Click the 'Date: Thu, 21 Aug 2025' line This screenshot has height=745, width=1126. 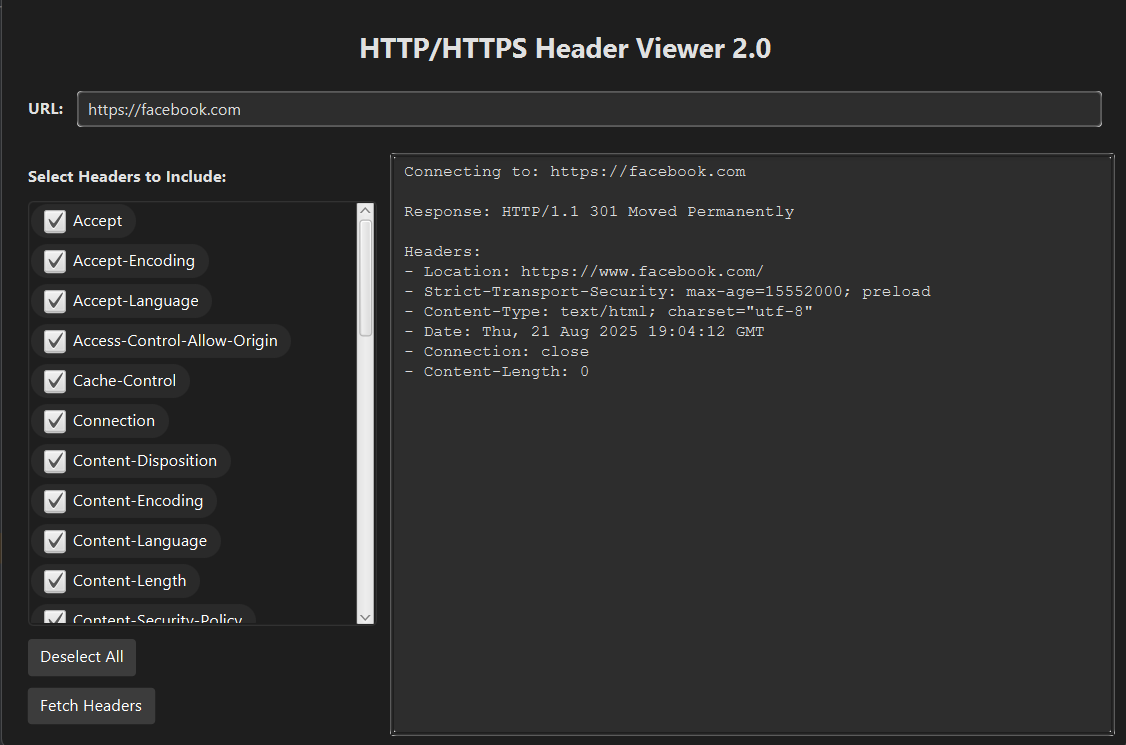pyautogui.click(x=584, y=332)
